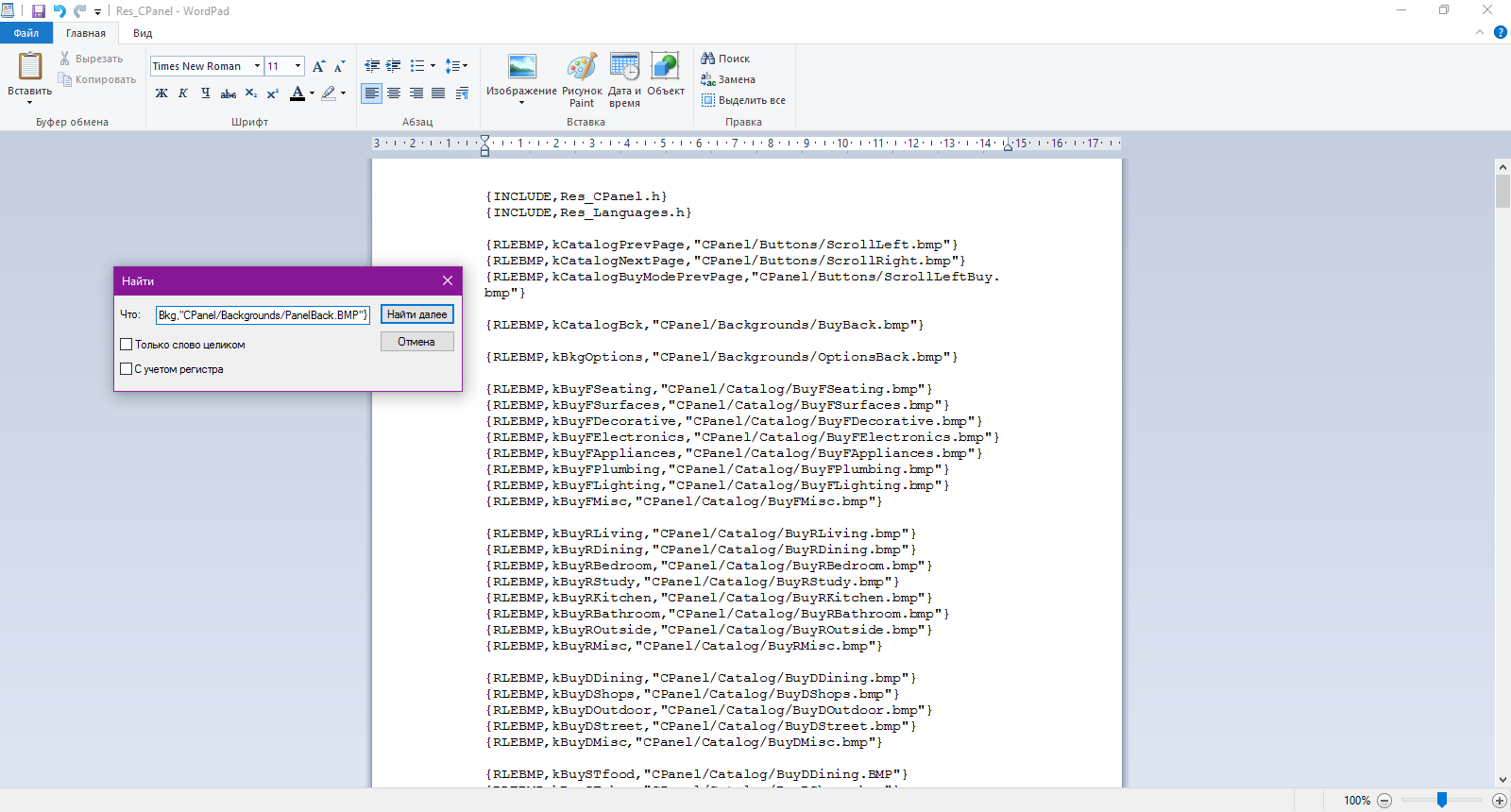Click the Вставить paste icon

click(30, 66)
